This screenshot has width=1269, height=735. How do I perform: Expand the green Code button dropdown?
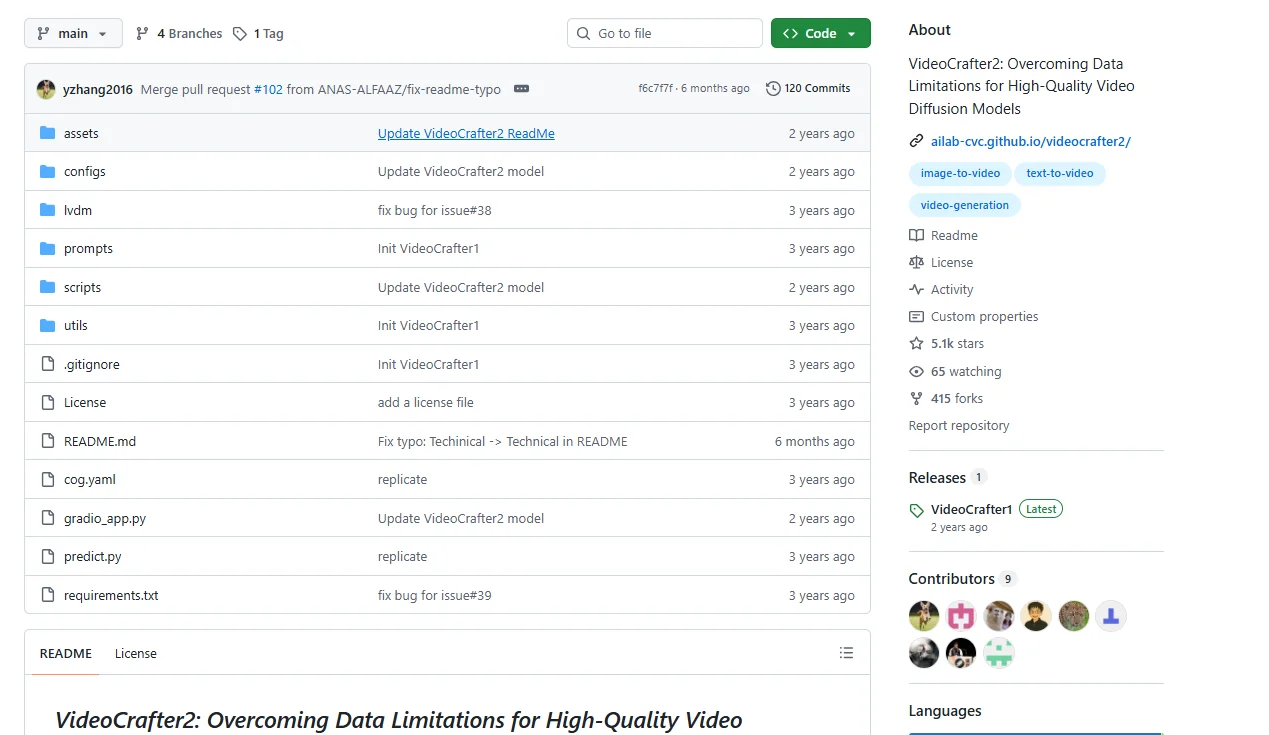coord(820,33)
